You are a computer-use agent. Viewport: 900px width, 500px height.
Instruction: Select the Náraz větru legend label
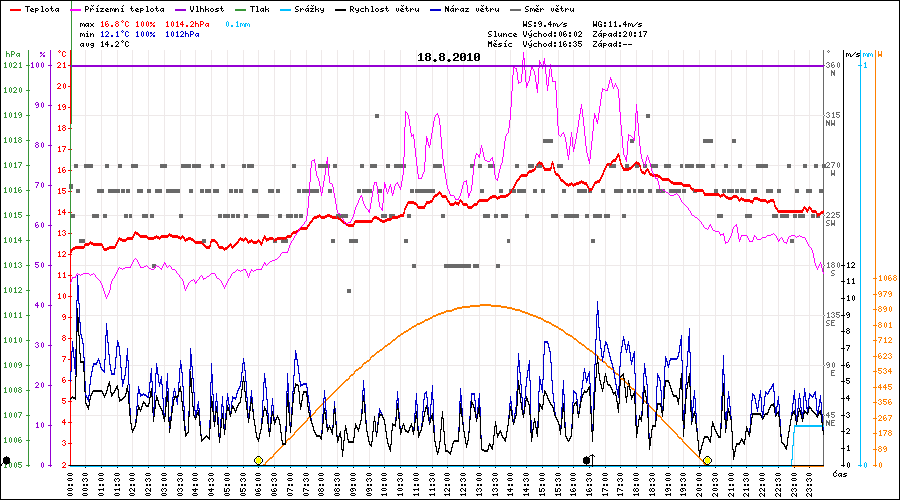coord(472,9)
